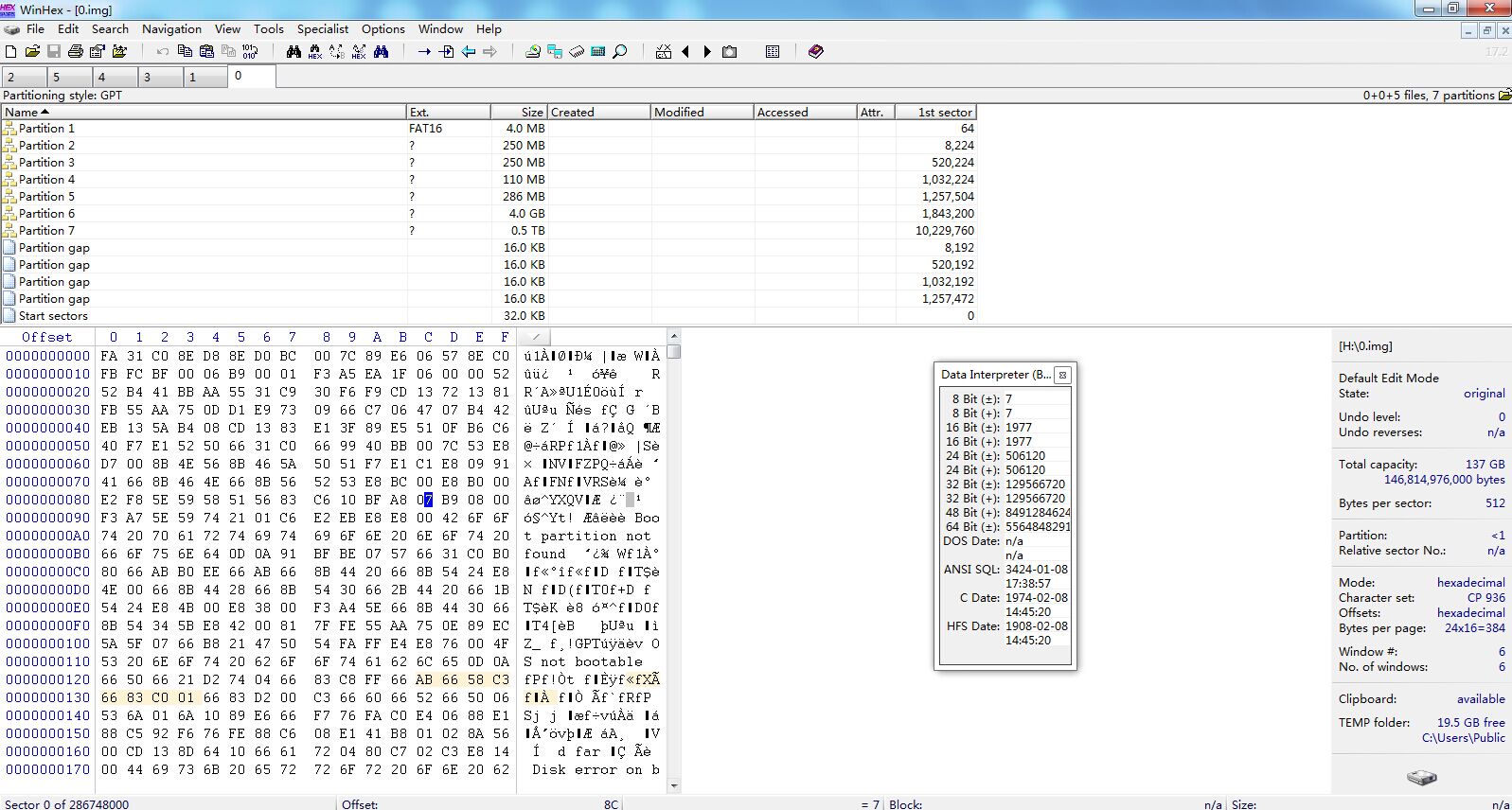Click the black left triangle icon
The width and height of the screenshot is (1512, 810).
tap(685, 51)
